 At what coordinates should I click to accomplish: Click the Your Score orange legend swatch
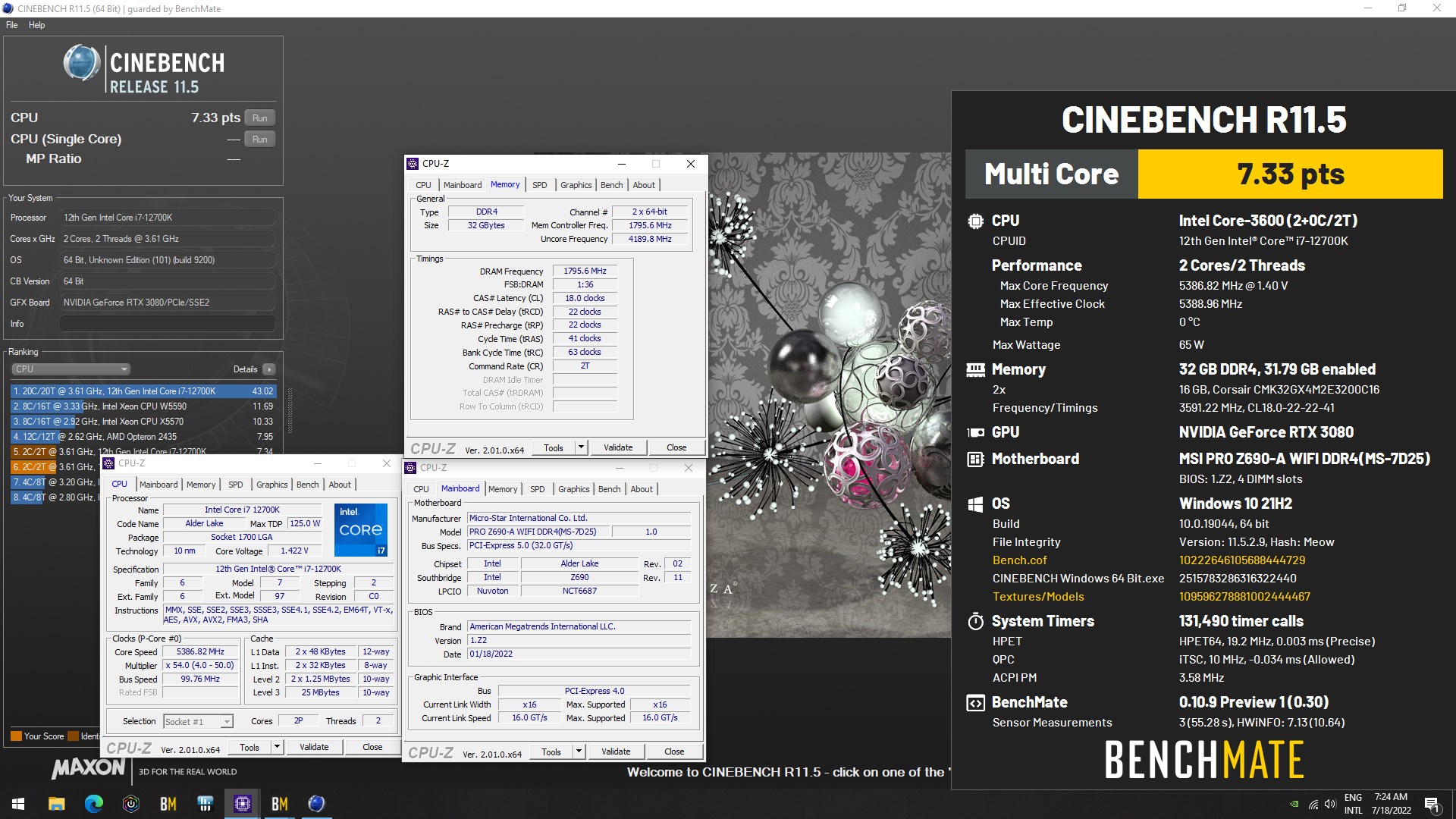click(x=16, y=736)
